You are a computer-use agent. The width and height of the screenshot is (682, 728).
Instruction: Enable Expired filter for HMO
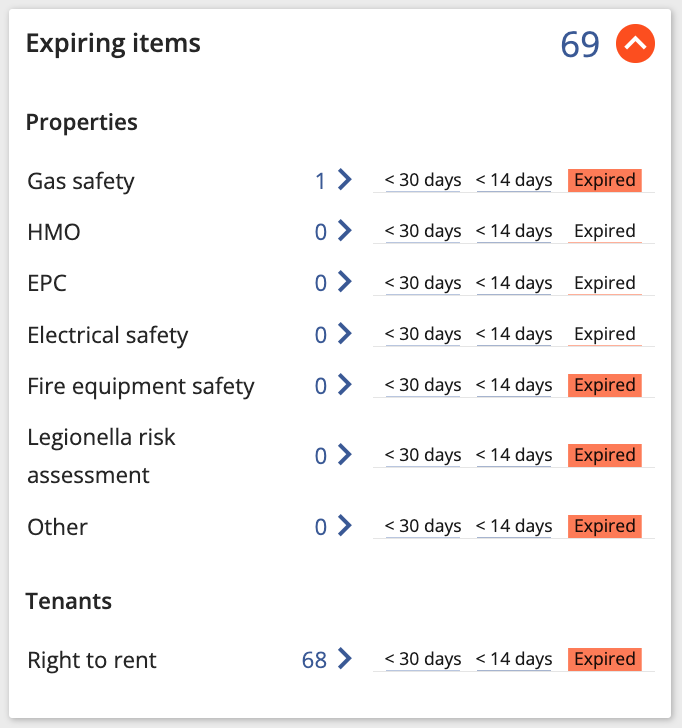click(604, 231)
